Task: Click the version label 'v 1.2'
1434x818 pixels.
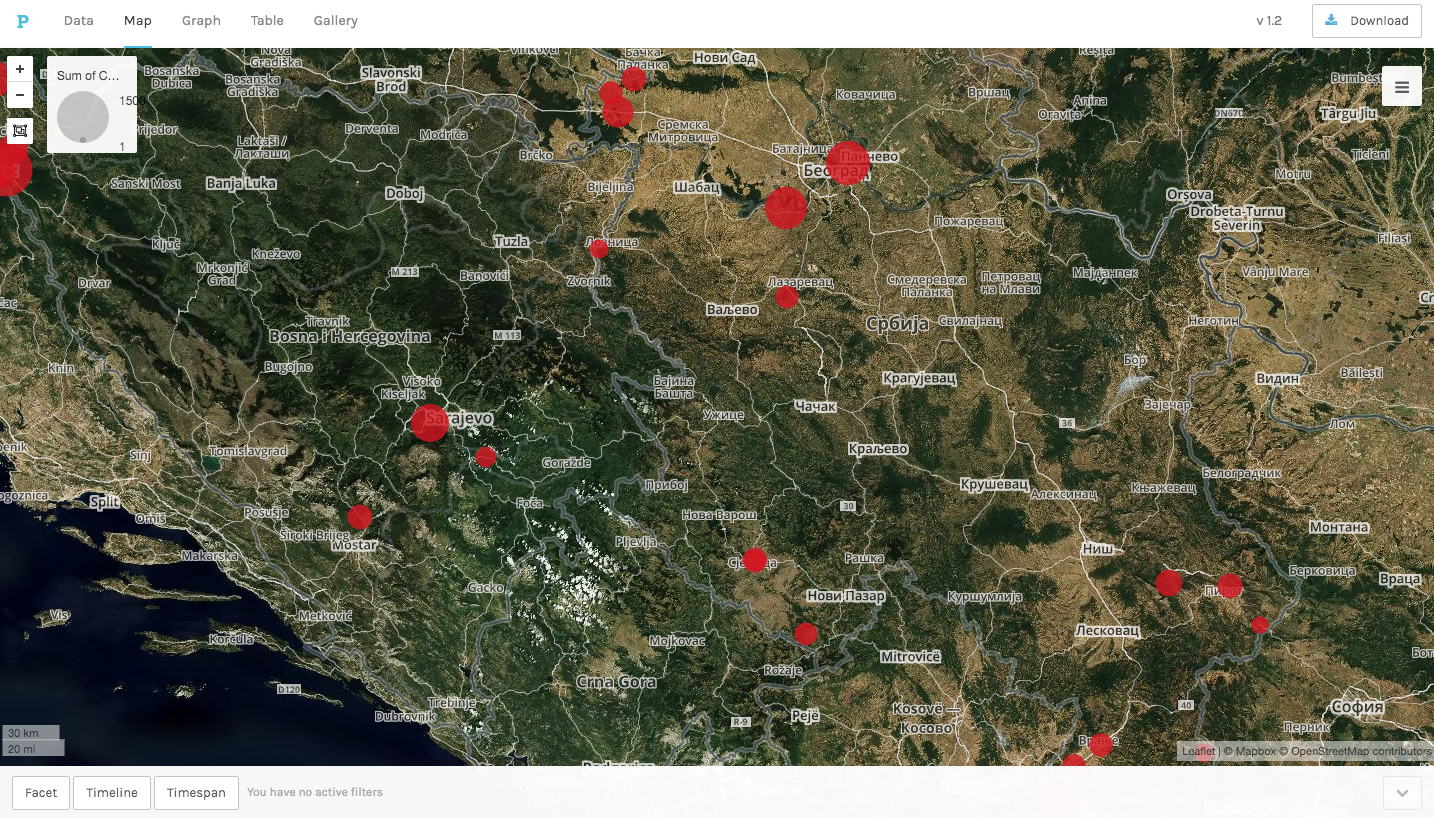Action: [1269, 21]
